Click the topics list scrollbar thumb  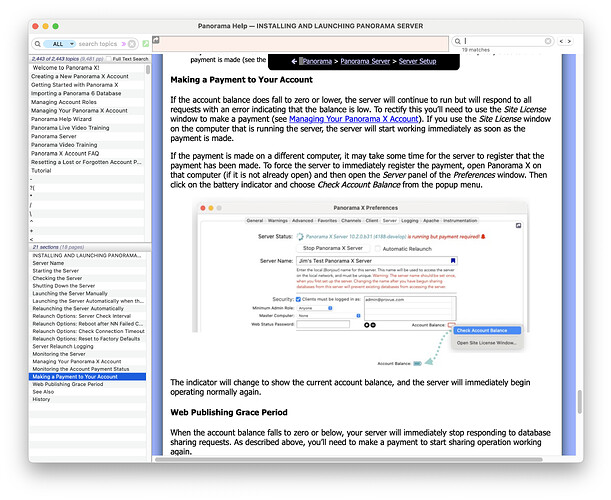[x=148, y=69]
